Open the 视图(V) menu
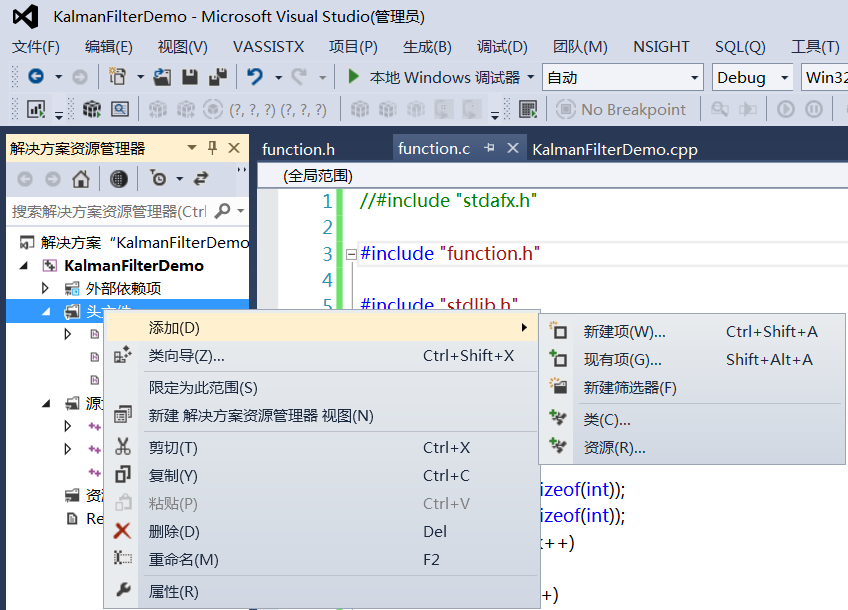 point(182,47)
